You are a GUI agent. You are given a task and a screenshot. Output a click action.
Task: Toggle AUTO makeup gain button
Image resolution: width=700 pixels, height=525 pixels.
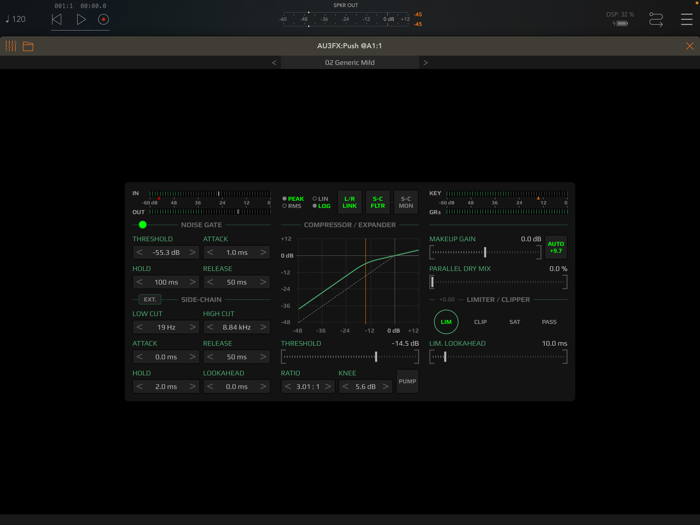point(556,247)
